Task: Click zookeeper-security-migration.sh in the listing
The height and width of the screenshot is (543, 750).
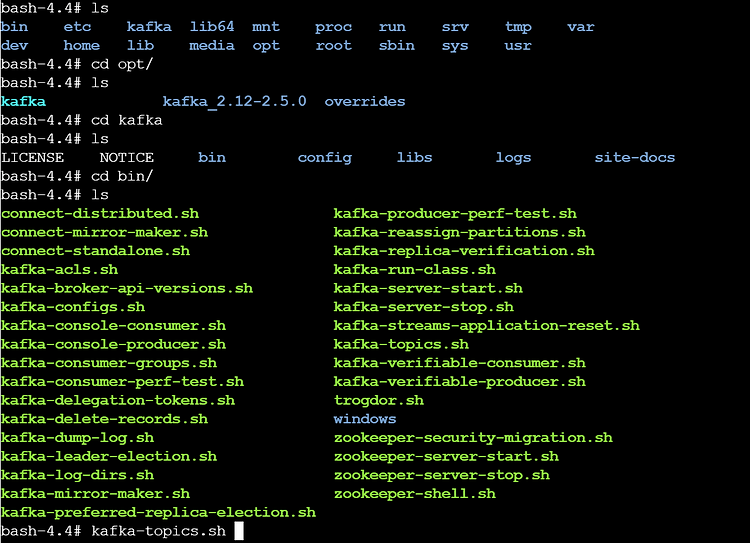Action: coord(473,437)
